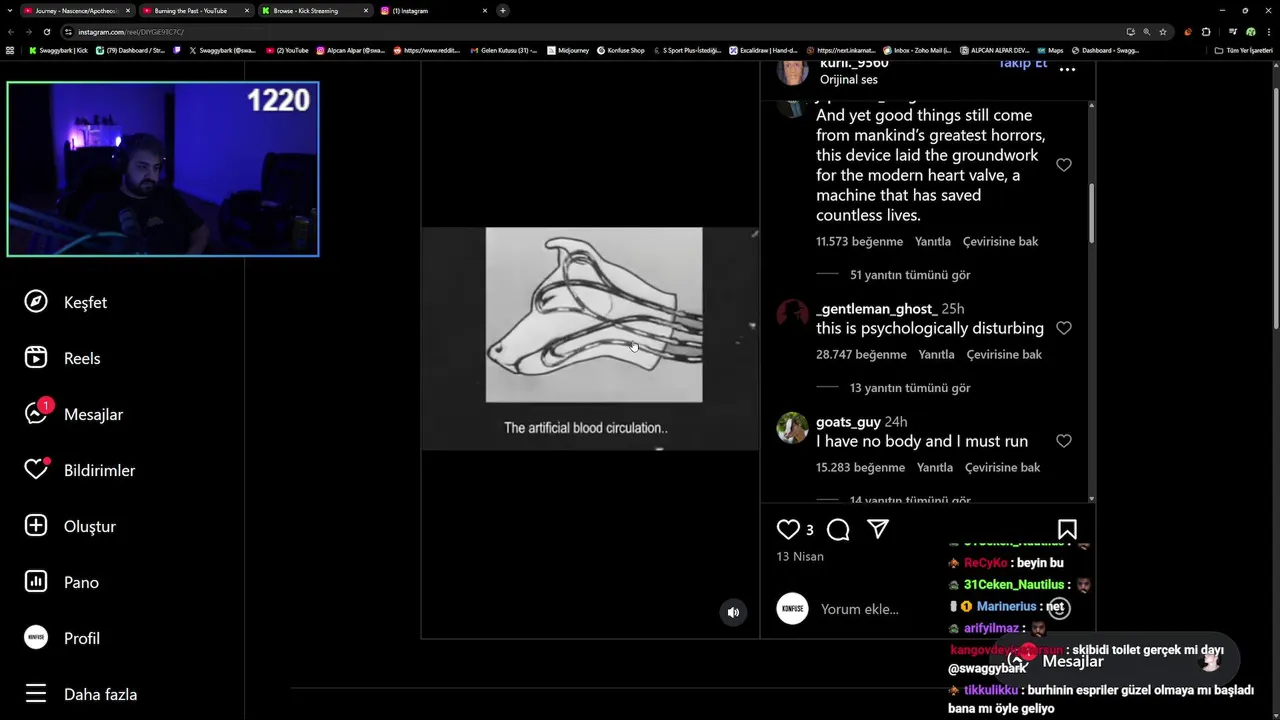Select the '(1) Instagram' tab
The width and height of the screenshot is (1280, 720).
pyautogui.click(x=433, y=10)
